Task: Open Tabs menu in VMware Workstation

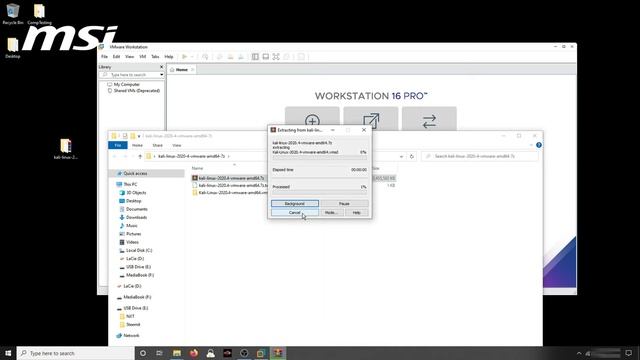Action: pyautogui.click(x=155, y=57)
